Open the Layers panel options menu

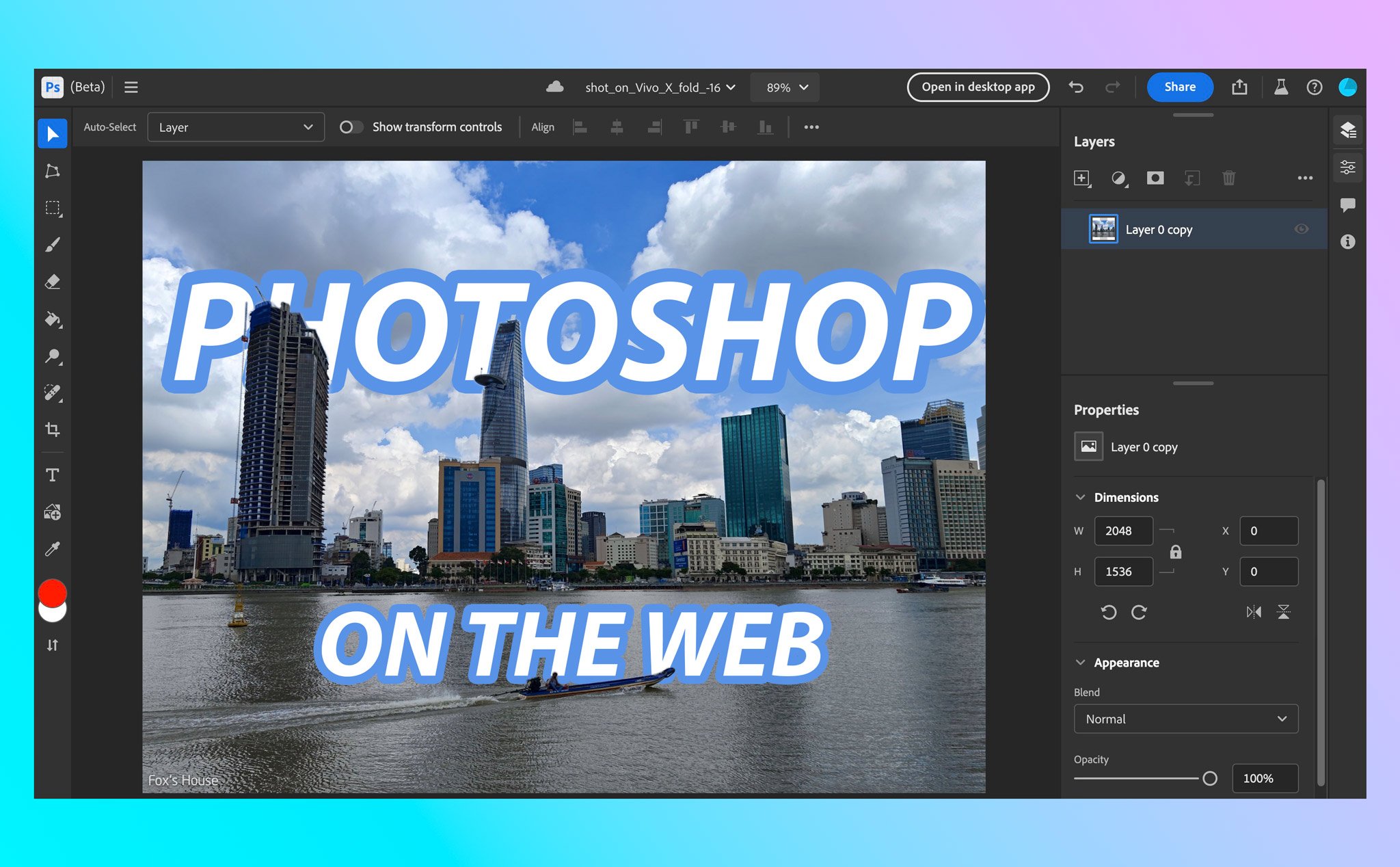[1305, 178]
